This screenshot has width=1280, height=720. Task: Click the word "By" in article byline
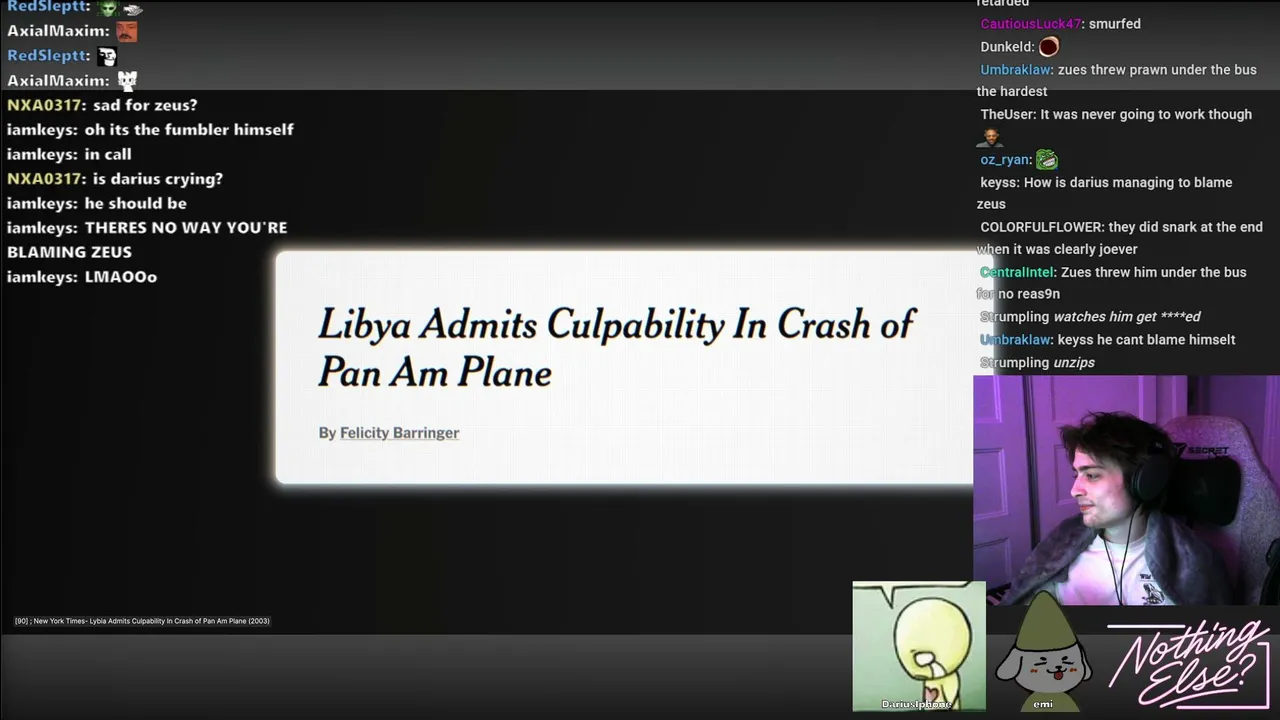pos(327,433)
